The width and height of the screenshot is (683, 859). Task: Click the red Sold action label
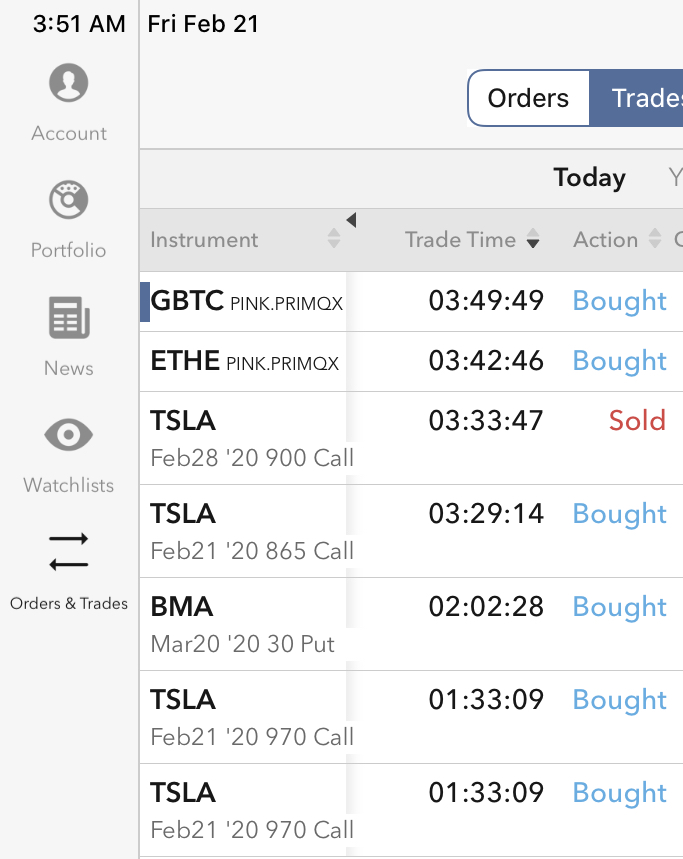(637, 420)
